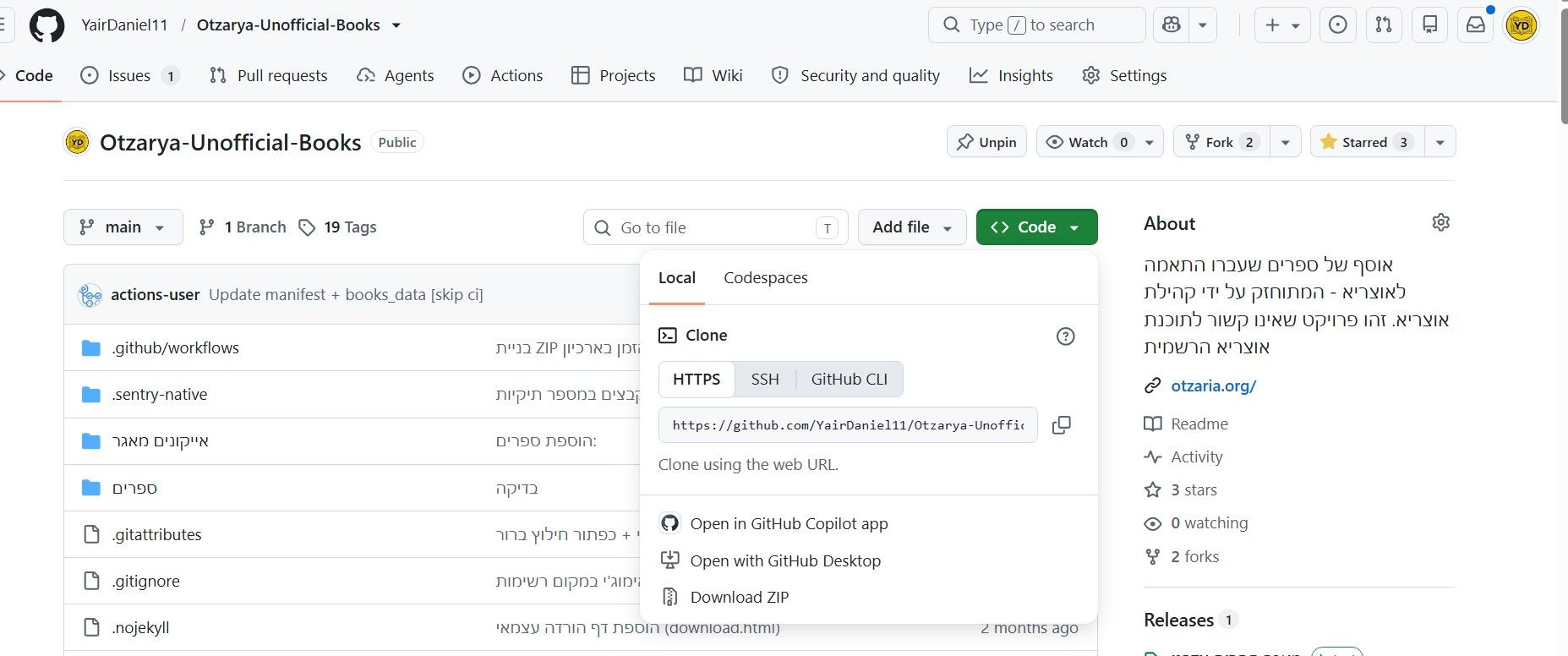Fork this repository
This screenshot has width=1568, height=656.
click(1221, 142)
